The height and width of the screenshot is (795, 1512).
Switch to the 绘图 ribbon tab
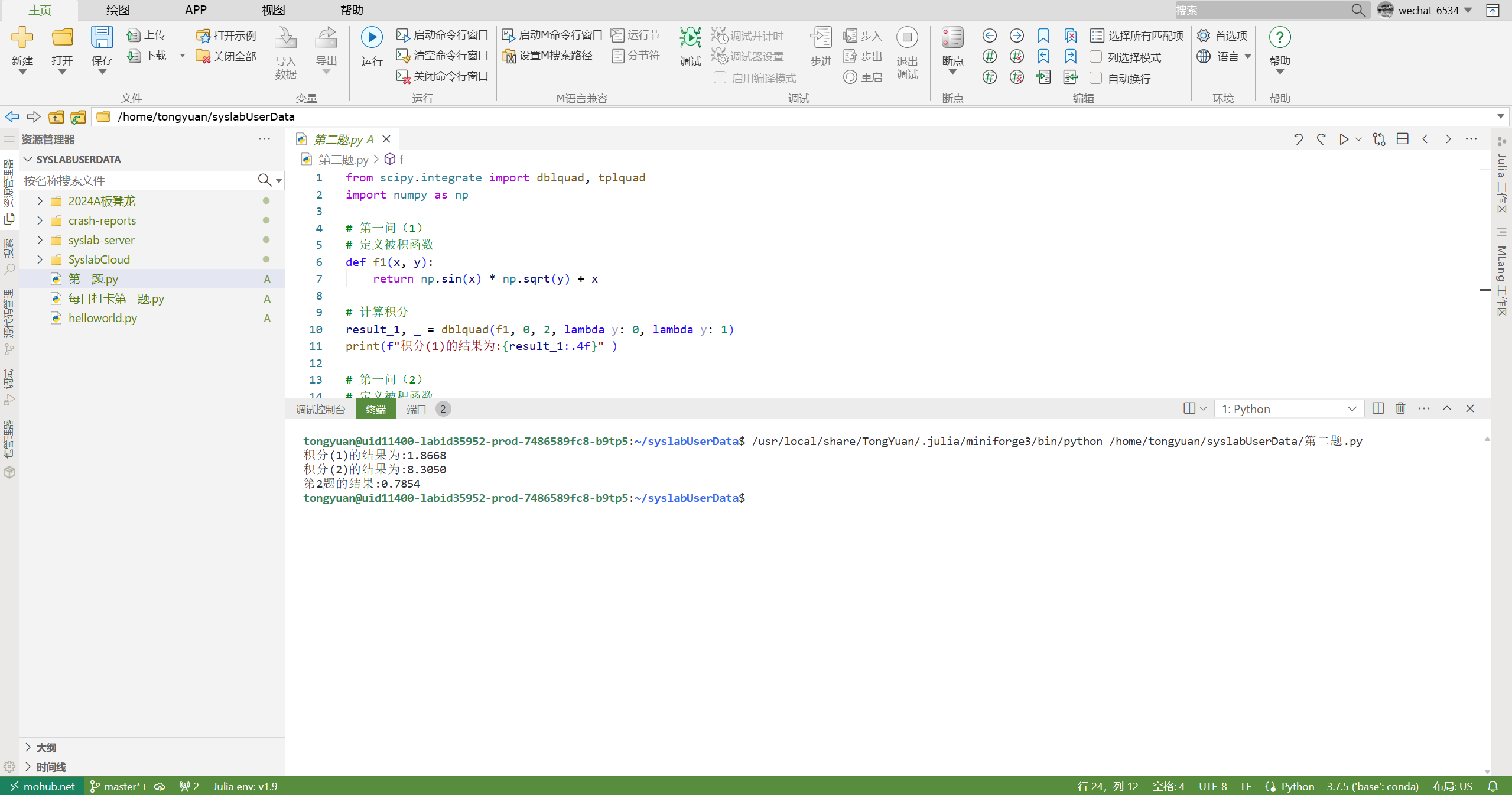coord(118,10)
